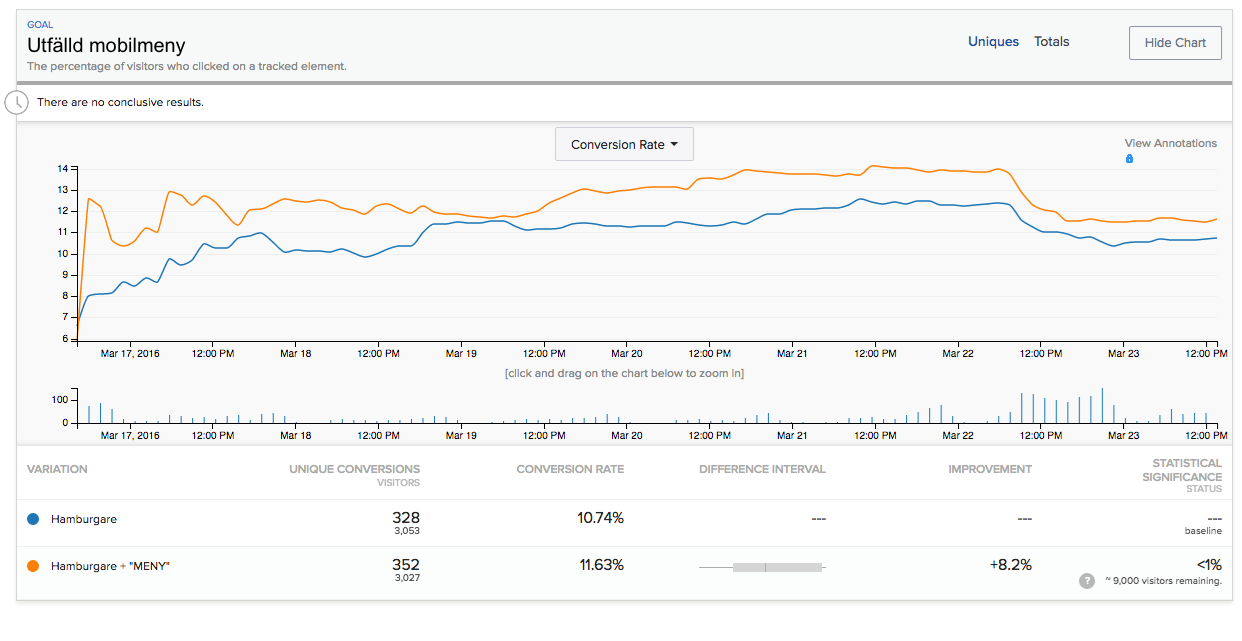Open the View Annotations link
The height and width of the screenshot is (641, 1242).
click(x=1170, y=143)
